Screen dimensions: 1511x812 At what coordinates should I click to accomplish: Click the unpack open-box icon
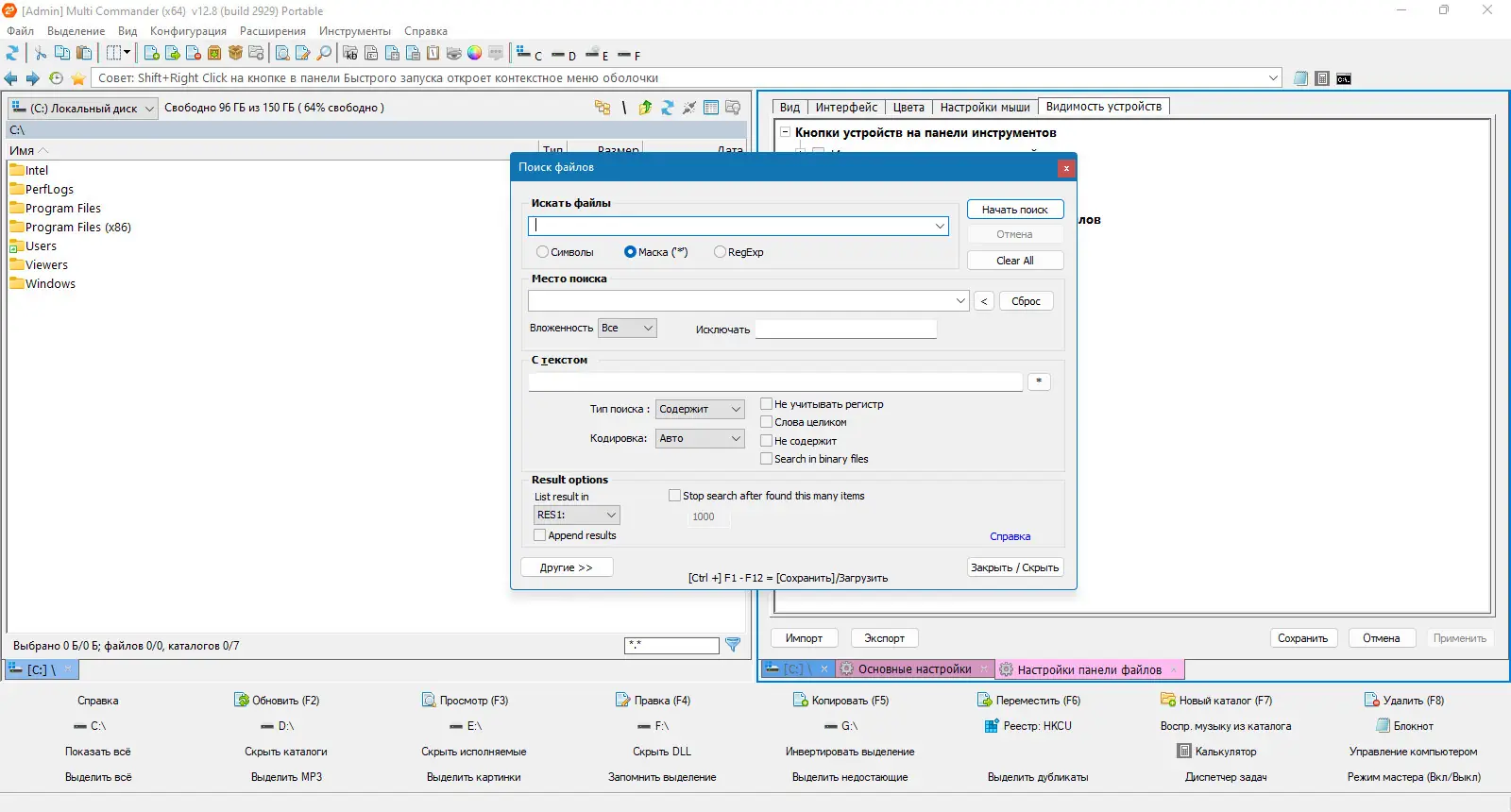pos(235,53)
